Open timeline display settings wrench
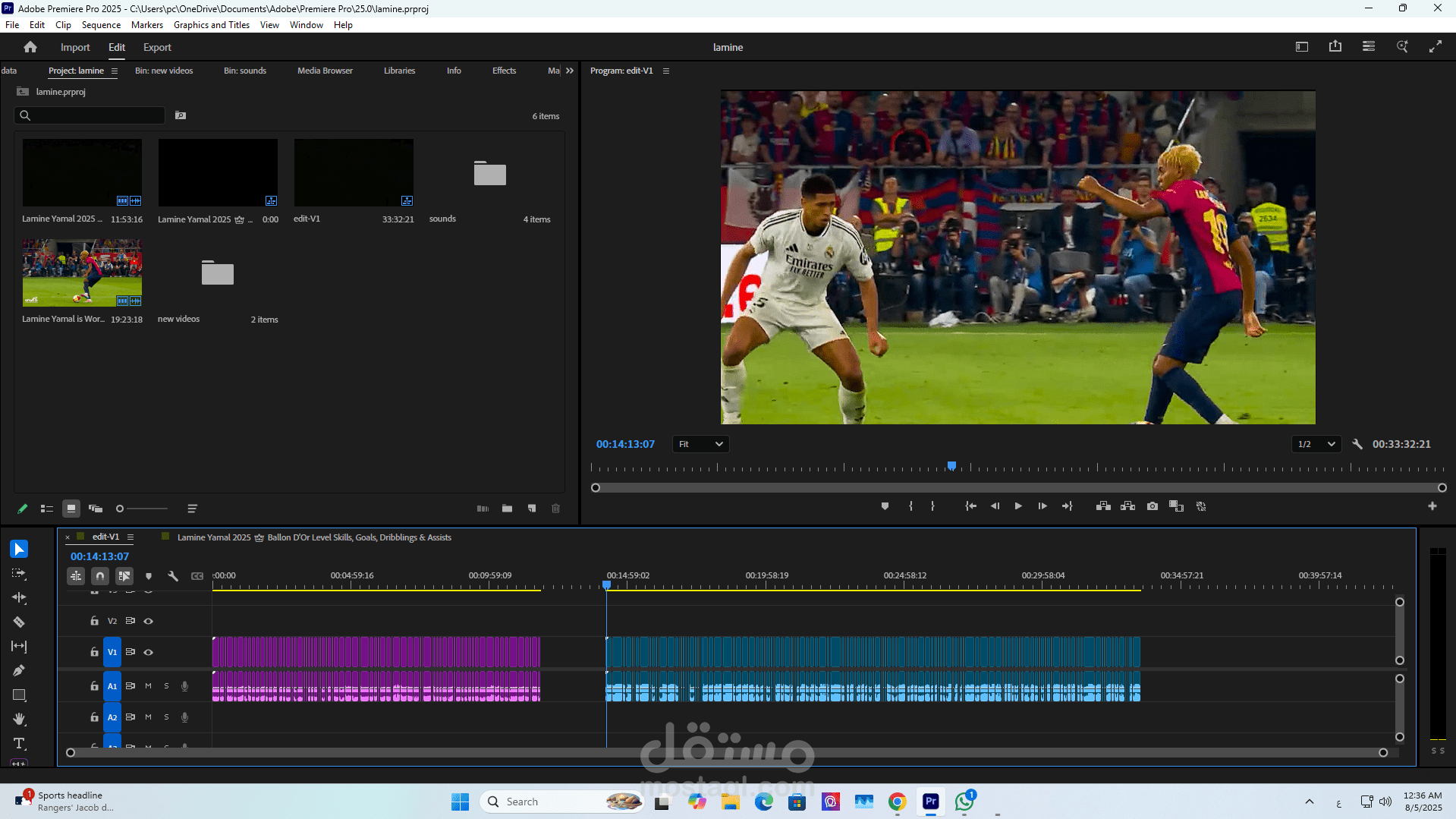Screen dimensions: 1456x819 coord(173,576)
